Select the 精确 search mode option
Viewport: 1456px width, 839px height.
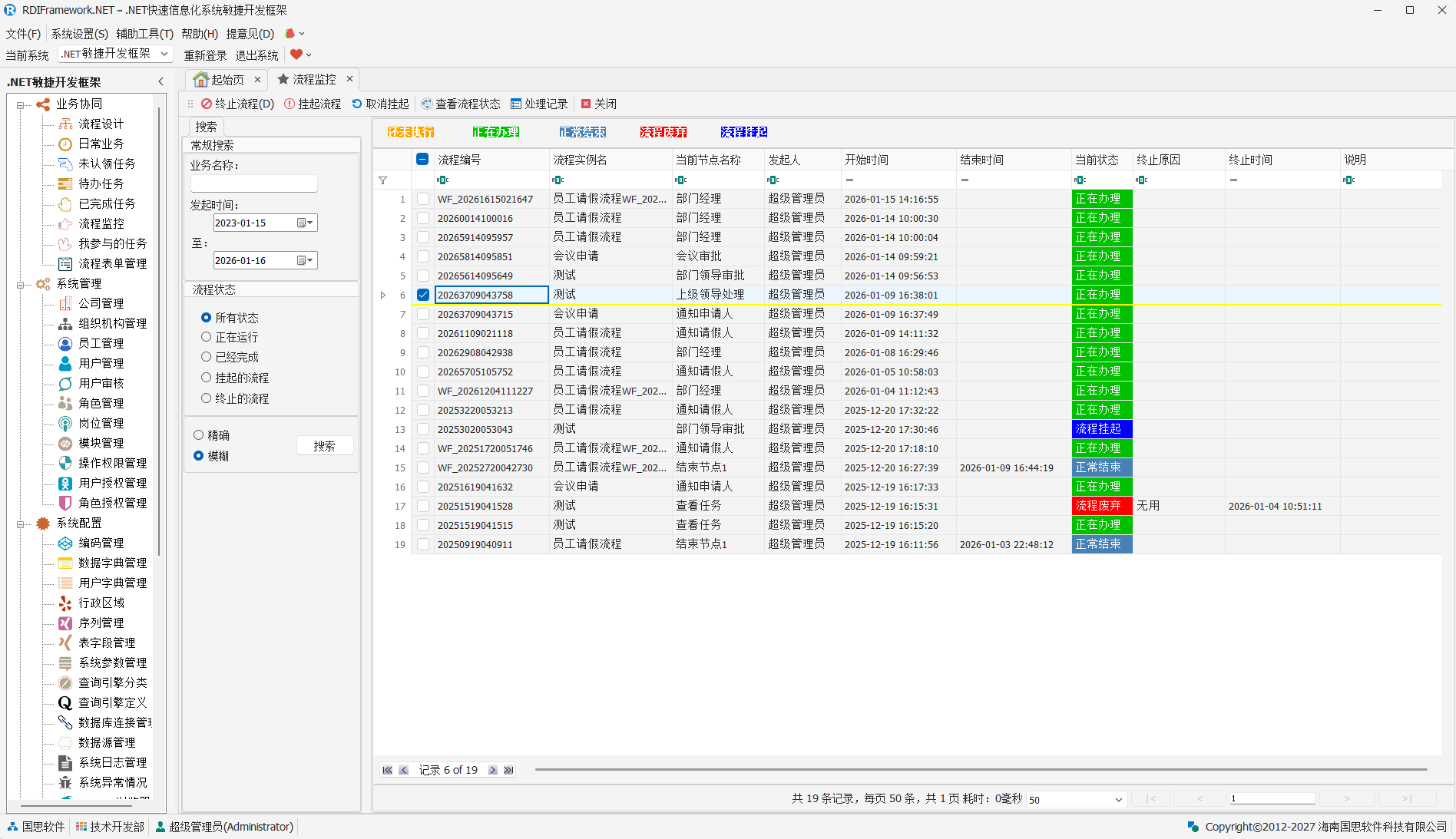tap(198, 435)
